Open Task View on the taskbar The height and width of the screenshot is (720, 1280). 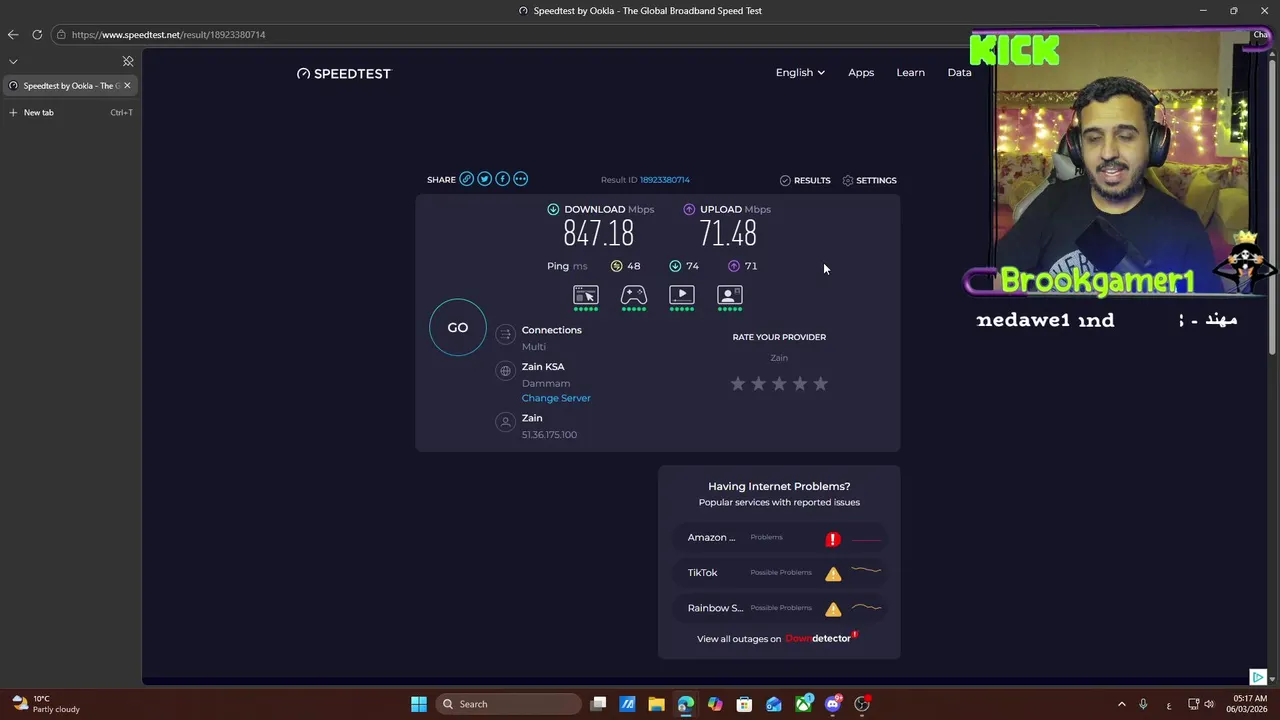tap(598, 704)
